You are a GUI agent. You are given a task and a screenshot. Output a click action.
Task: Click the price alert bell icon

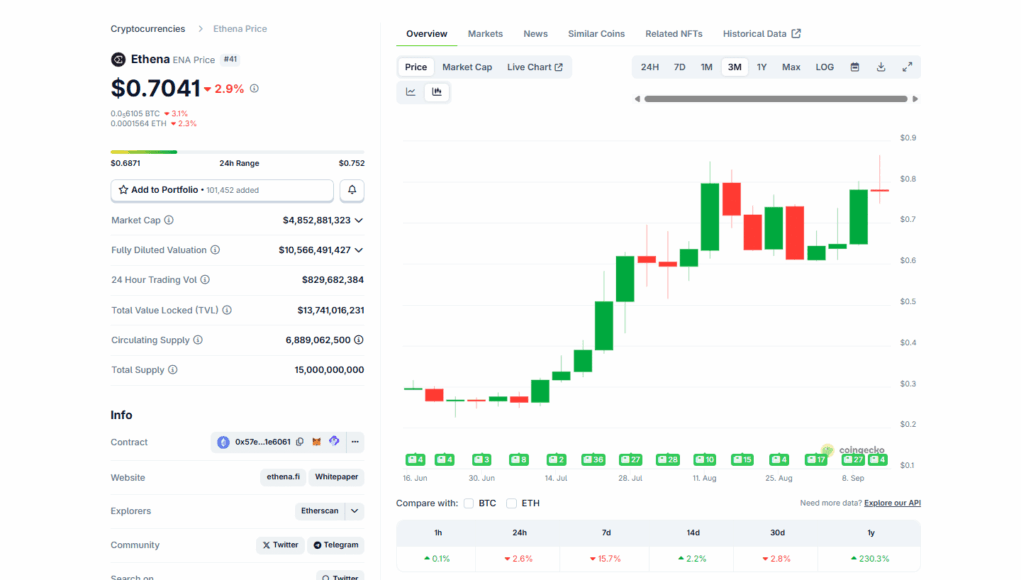pos(352,190)
